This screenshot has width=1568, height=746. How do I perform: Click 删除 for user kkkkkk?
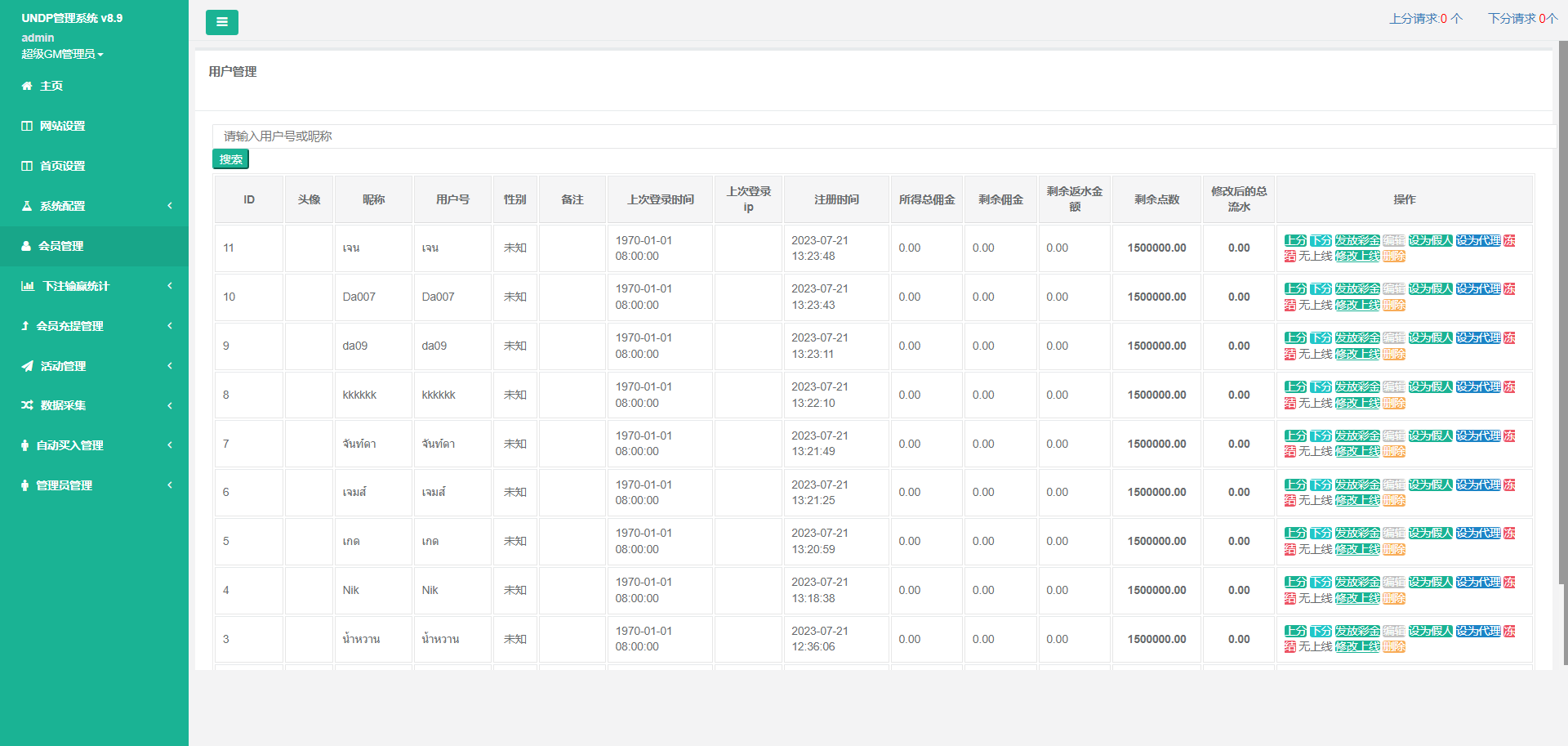click(1394, 403)
